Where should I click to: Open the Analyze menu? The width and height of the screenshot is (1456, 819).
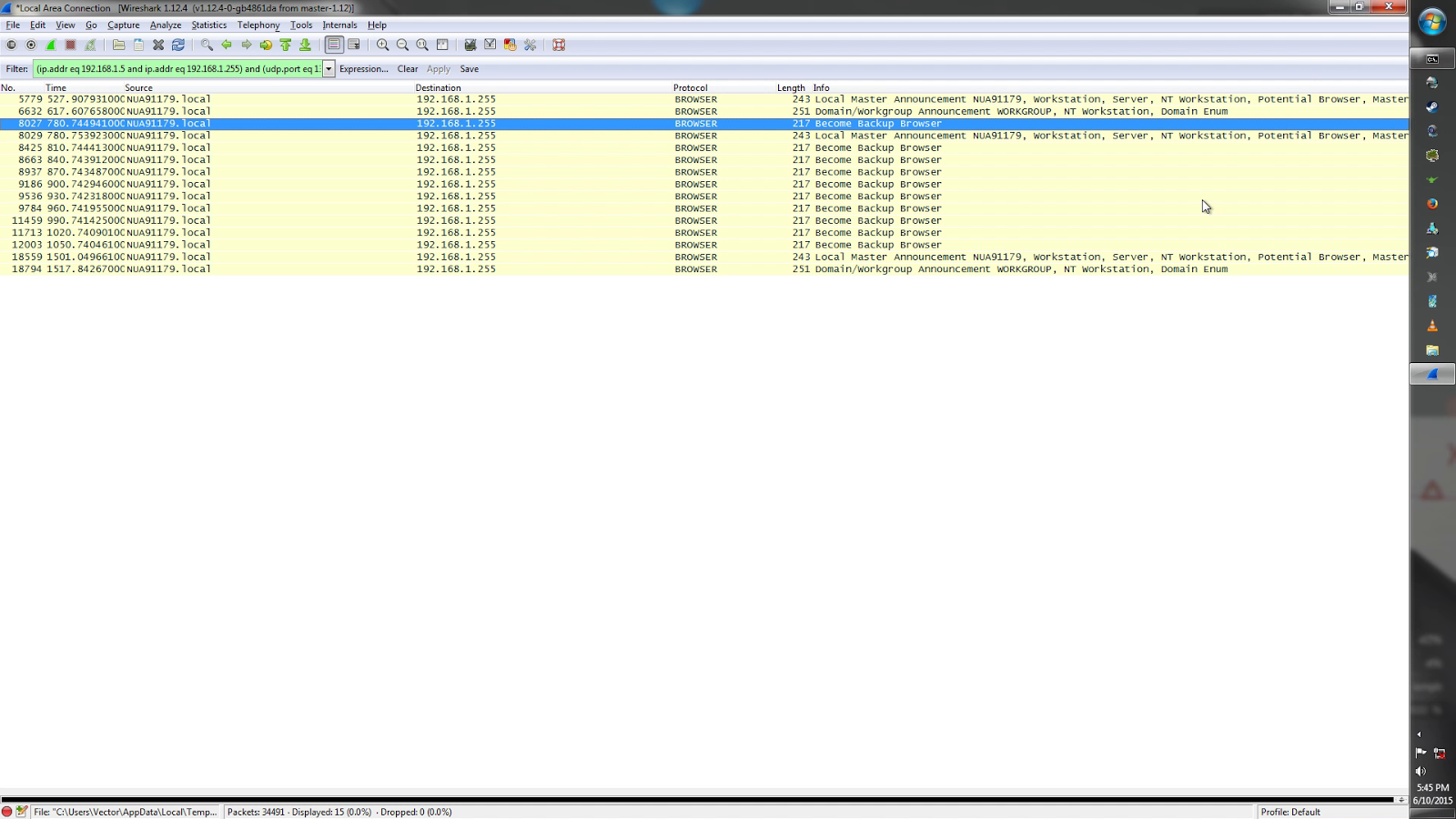[166, 25]
